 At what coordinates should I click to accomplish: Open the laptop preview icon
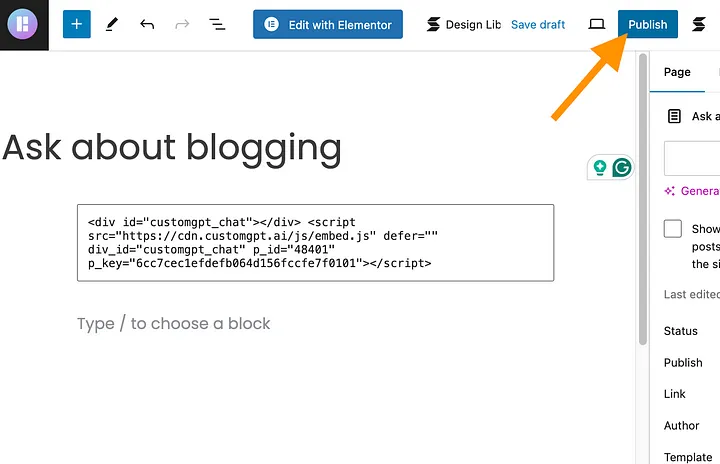click(596, 24)
